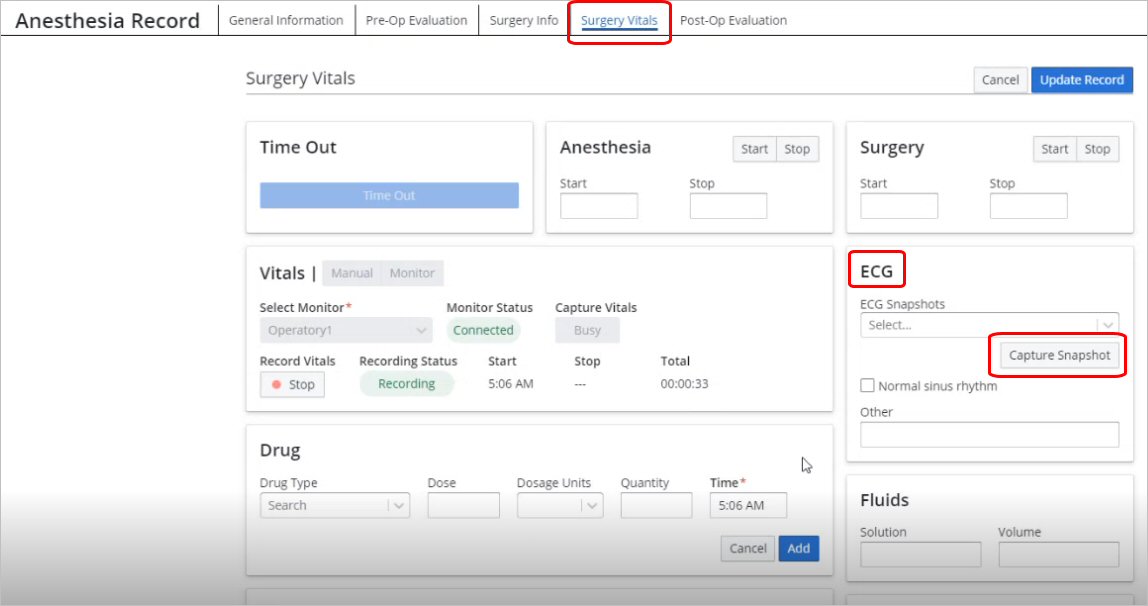This screenshot has width=1148, height=606.
Task: Open the General Information tab
Action: pyautogui.click(x=286, y=20)
